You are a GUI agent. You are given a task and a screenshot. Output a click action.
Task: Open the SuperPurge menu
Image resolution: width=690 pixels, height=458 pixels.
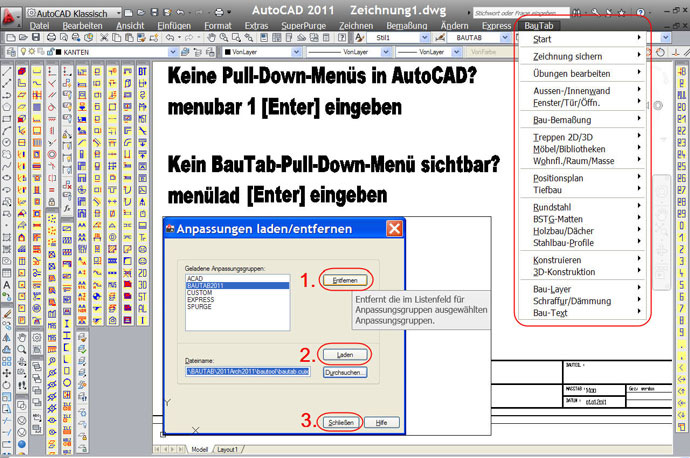[x=304, y=26]
